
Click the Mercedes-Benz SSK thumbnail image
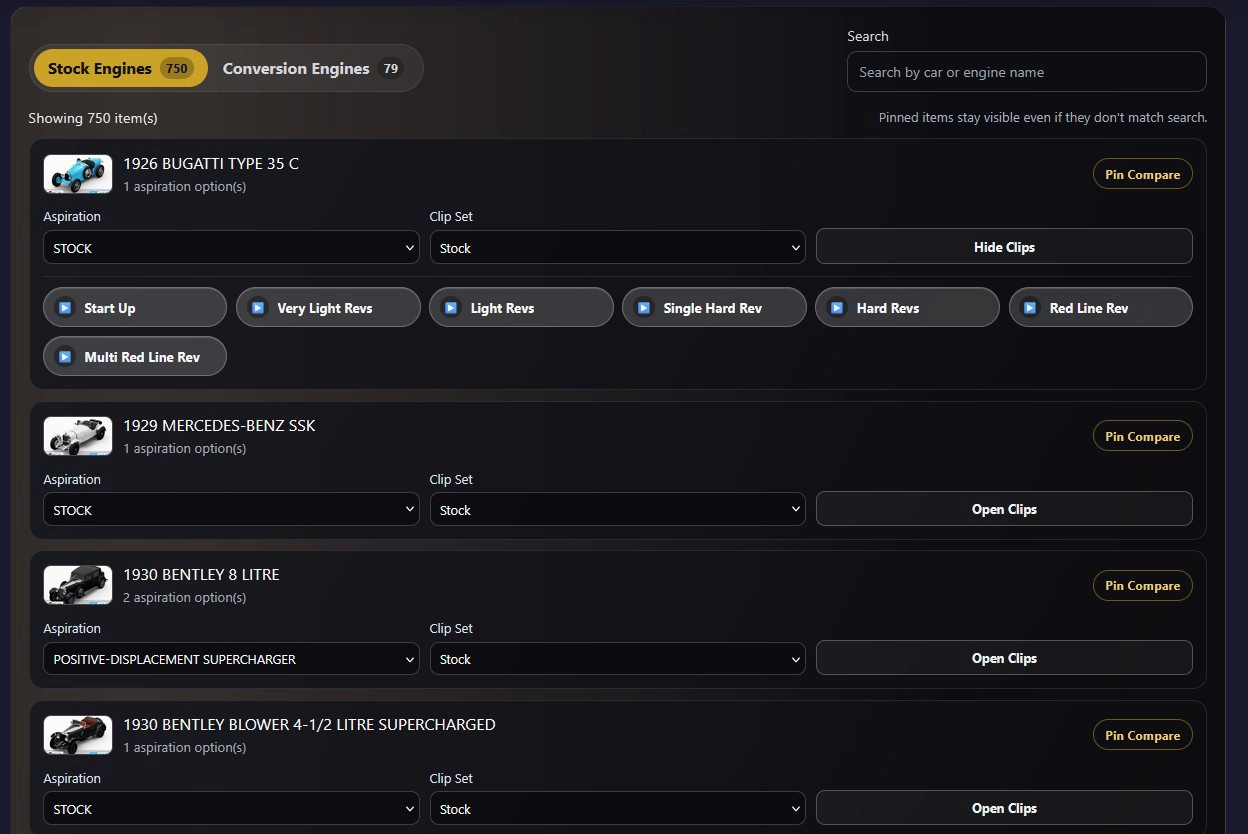[77, 435]
